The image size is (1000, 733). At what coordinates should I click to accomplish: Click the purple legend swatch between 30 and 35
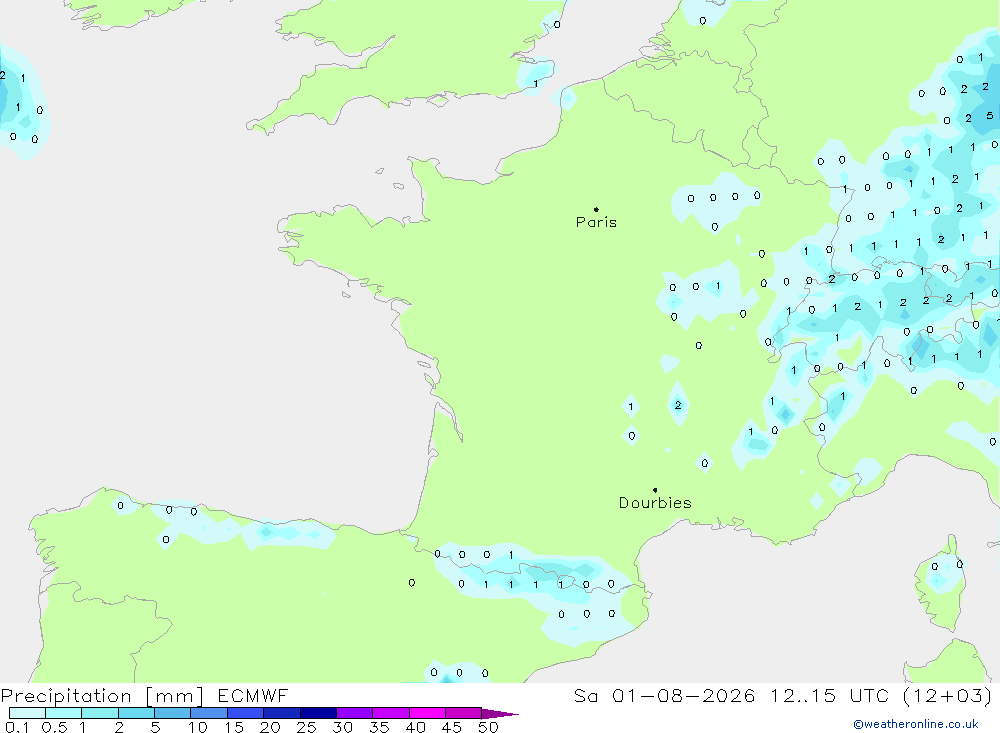point(354,713)
